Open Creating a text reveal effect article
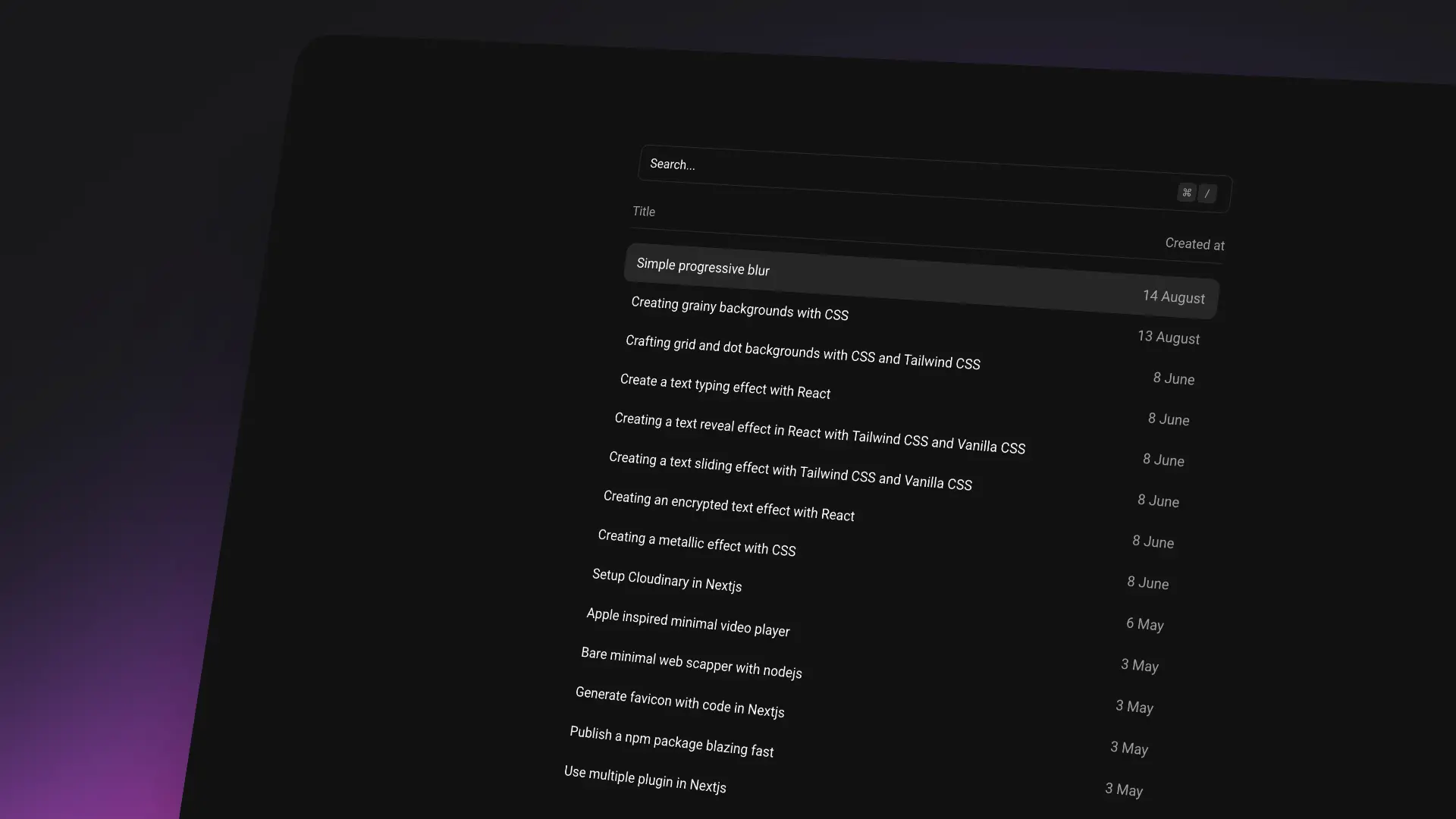Viewport: 1456px width, 819px height. tap(819, 434)
